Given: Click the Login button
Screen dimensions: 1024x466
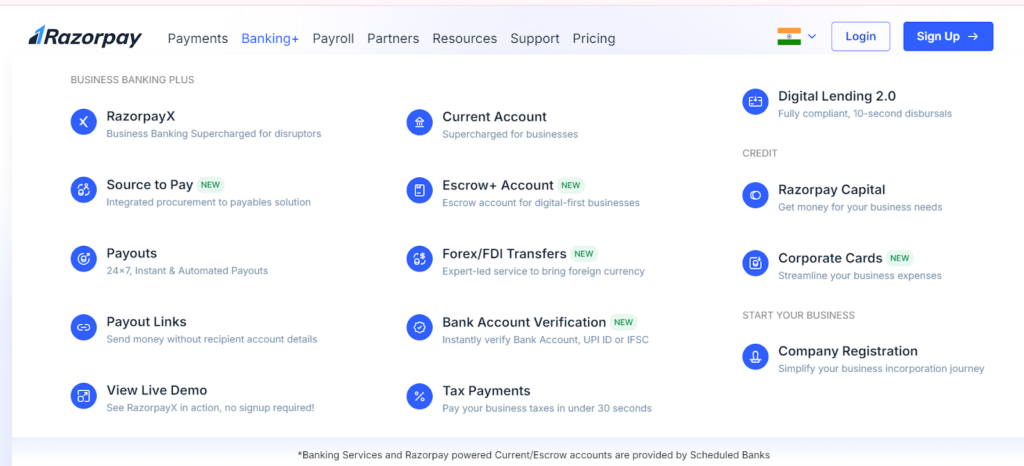Looking at the screenshot, I should [x=861, y=37].
